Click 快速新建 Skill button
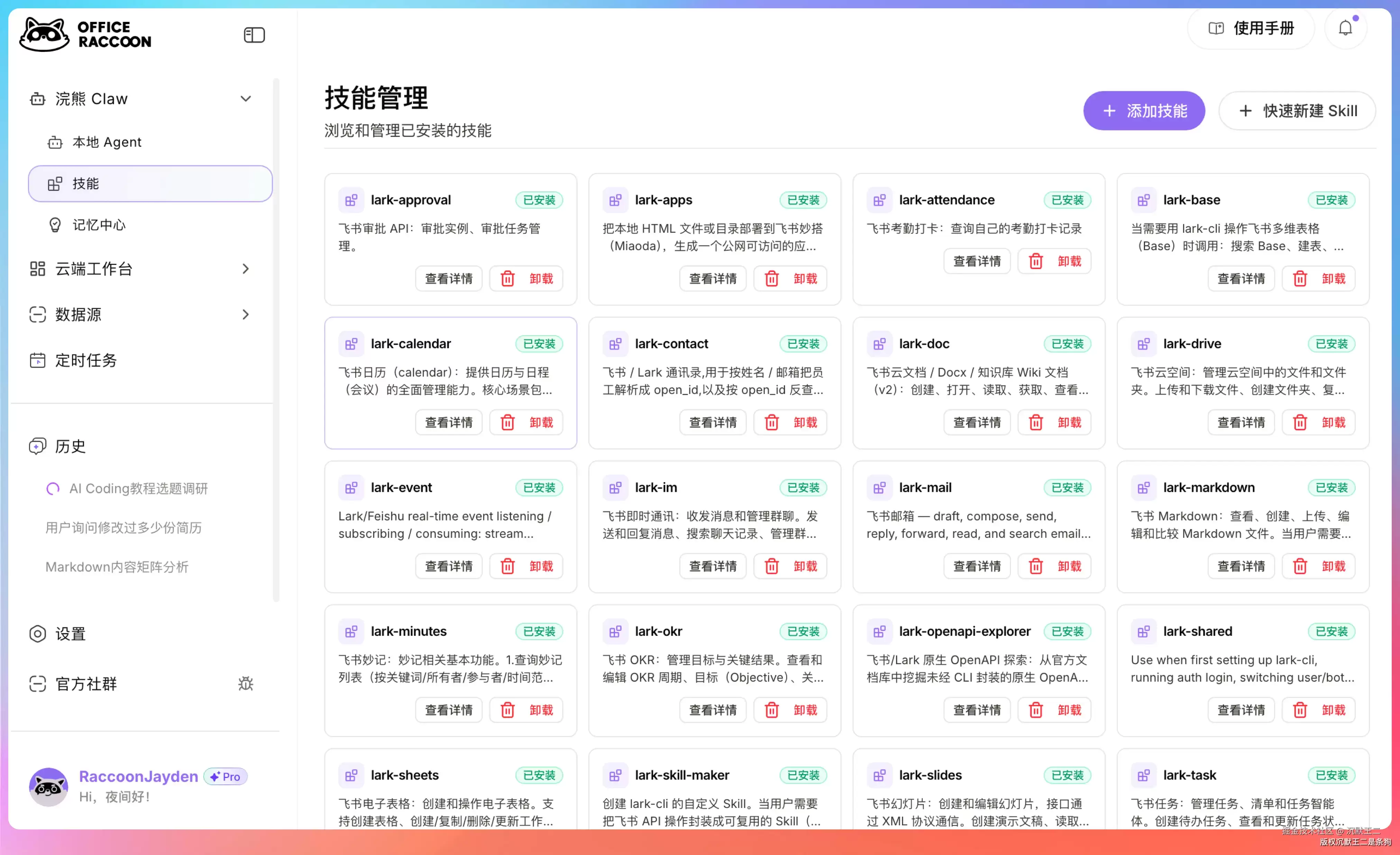The image size is (1400, 855). [x=1297, y=111]
